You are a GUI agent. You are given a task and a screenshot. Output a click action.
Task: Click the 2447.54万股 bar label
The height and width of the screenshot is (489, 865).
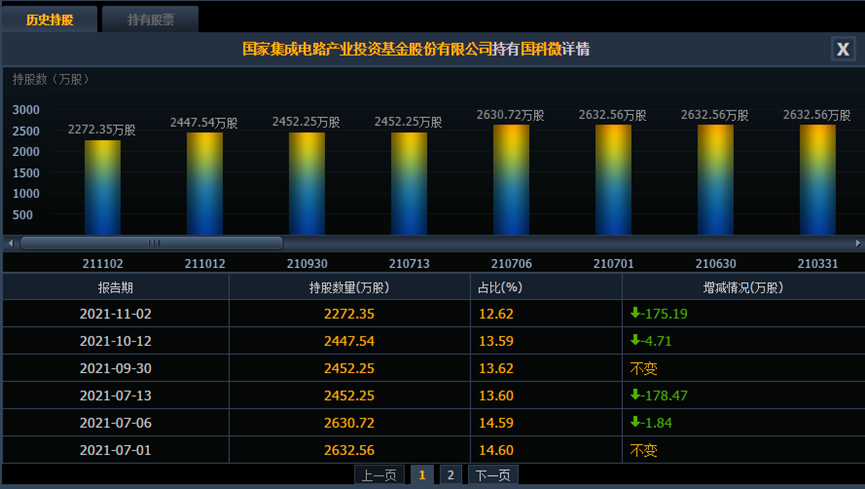coord(204,123)
